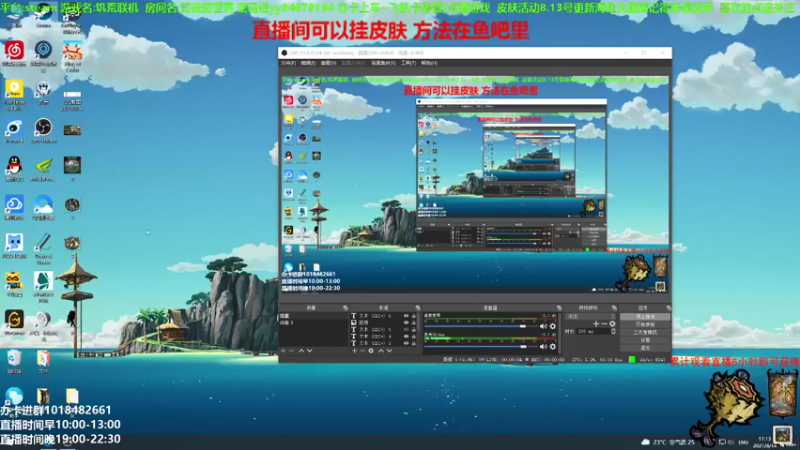Pop out the Scene Transitions panel dock icon
The width and height of the screenshot is (800, 450).
coord(614,308)
